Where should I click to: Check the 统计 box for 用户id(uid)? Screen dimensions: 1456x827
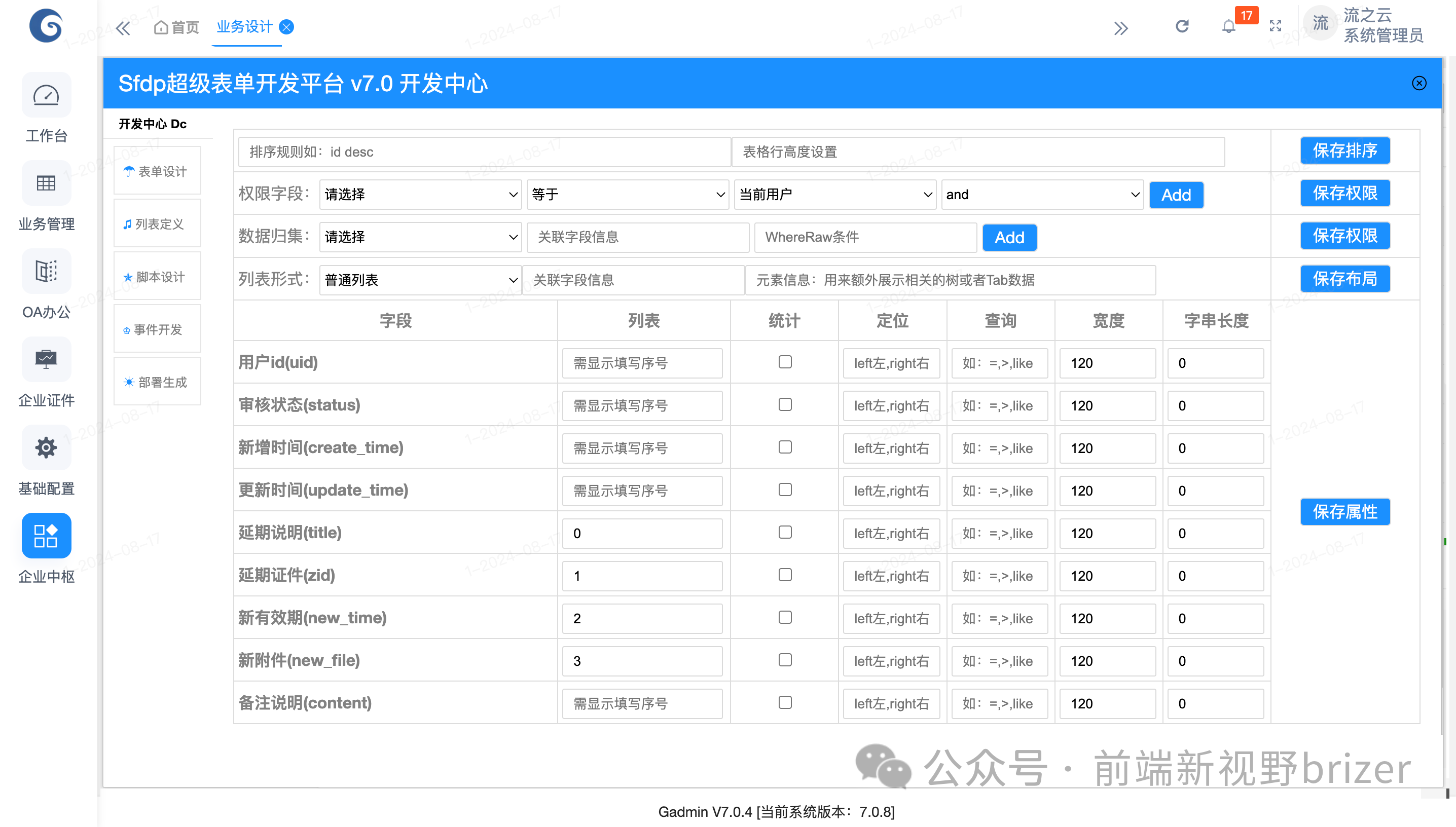pos(784,362)
